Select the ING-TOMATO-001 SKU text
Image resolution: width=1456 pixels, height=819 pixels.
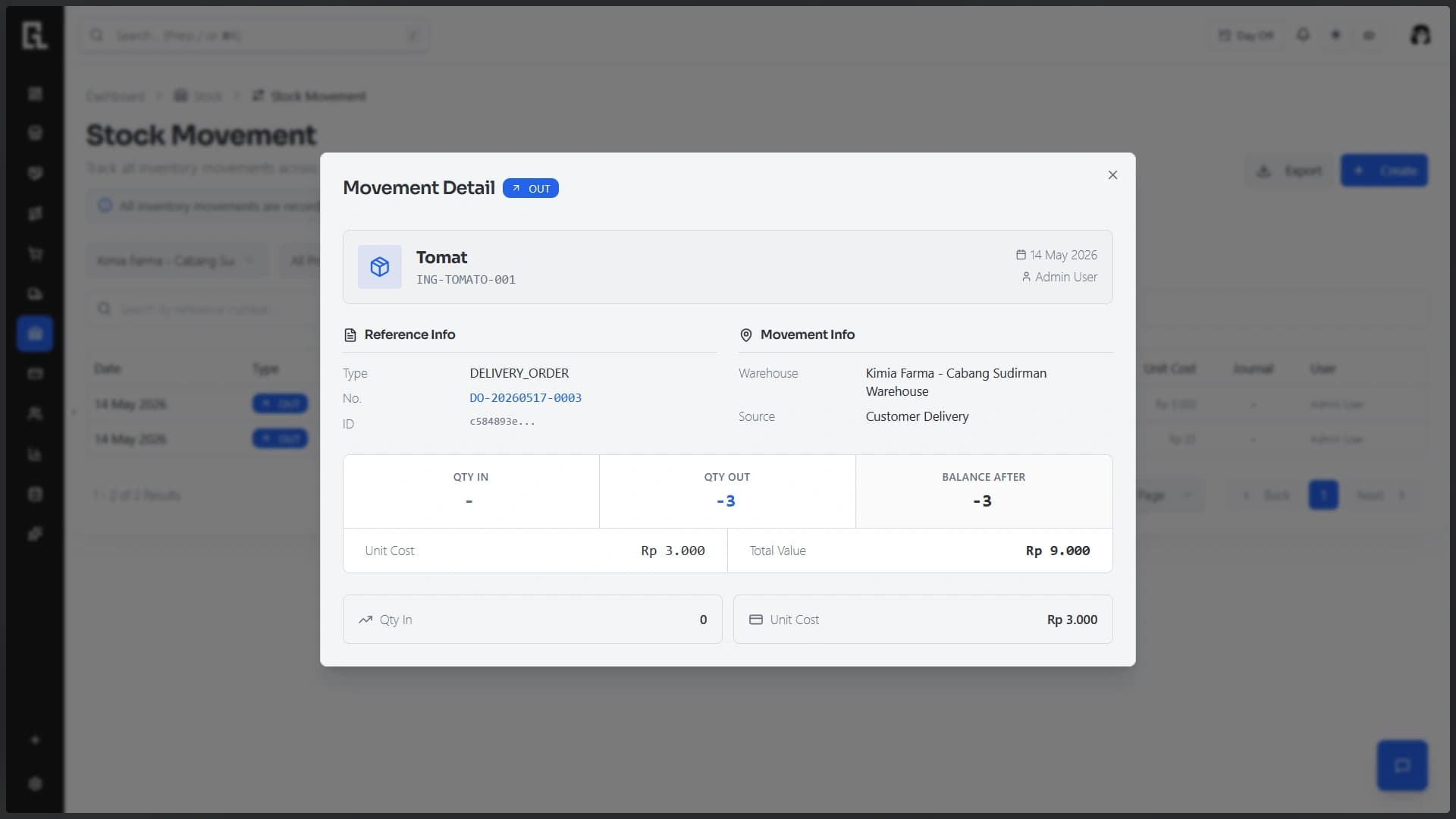point(466,280)
